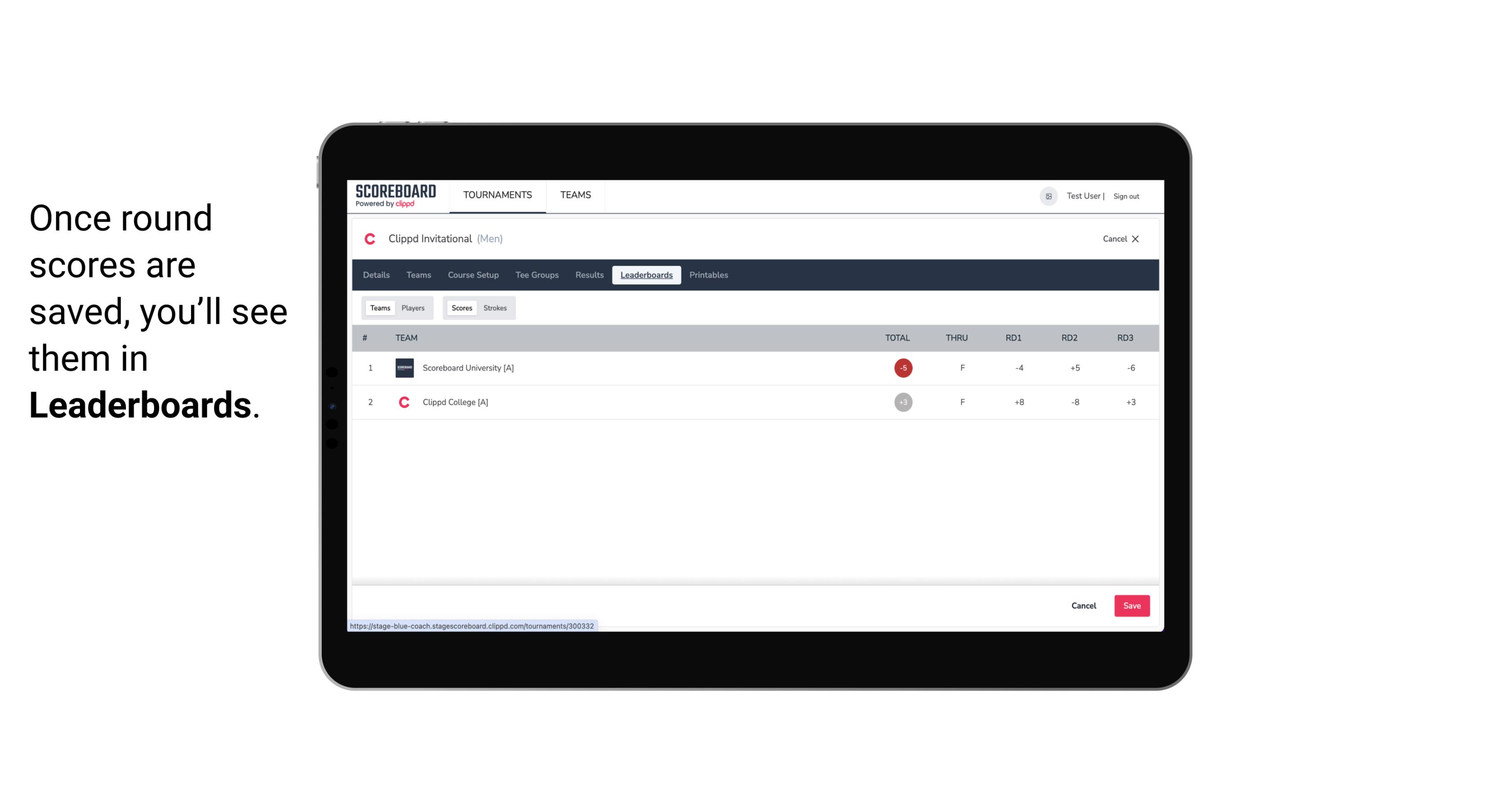Click the Details tab
This screenshot has height=812, width=1509.
point(375,275)
